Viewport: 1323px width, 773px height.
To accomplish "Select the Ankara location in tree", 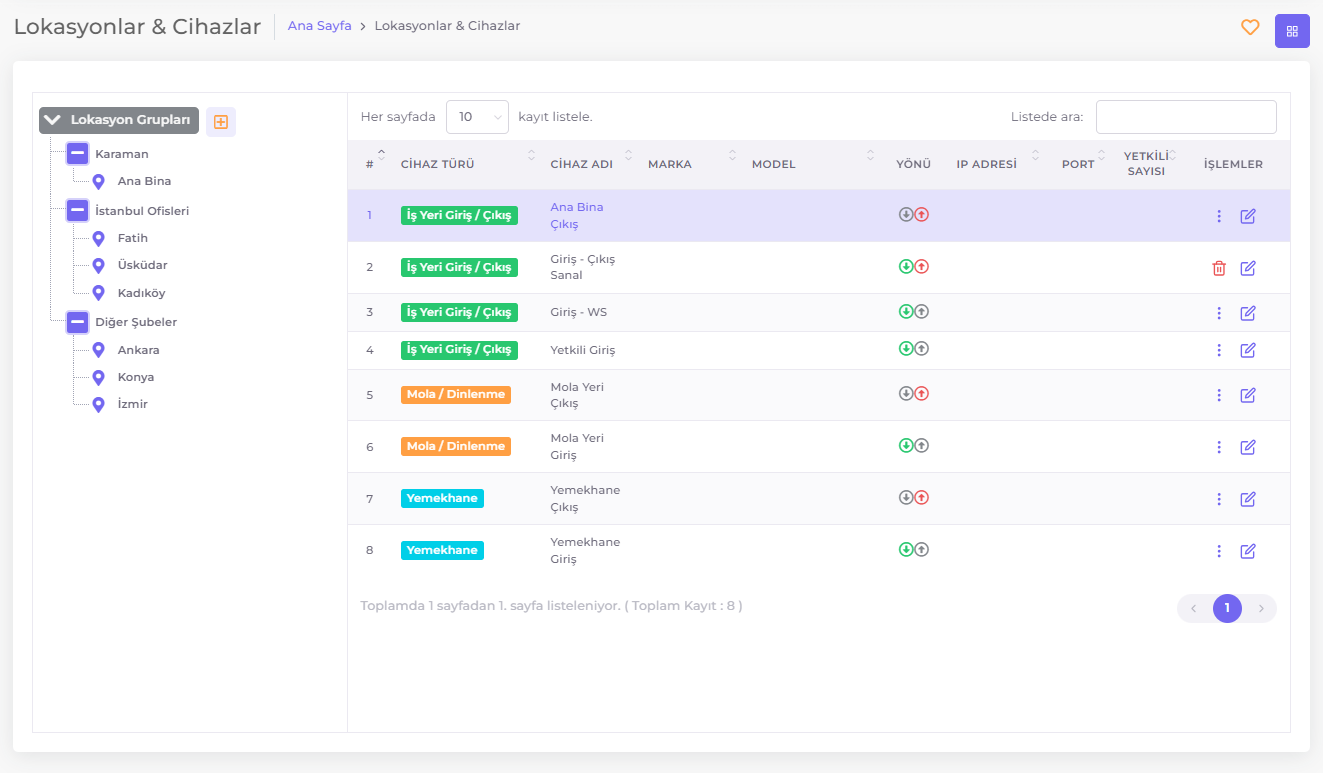I will pyautogui.click(x=138, y=350).
